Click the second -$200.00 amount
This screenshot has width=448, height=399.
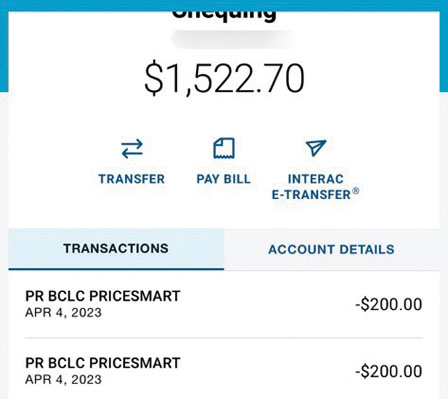pyautogui.click(x=389, y=371)
